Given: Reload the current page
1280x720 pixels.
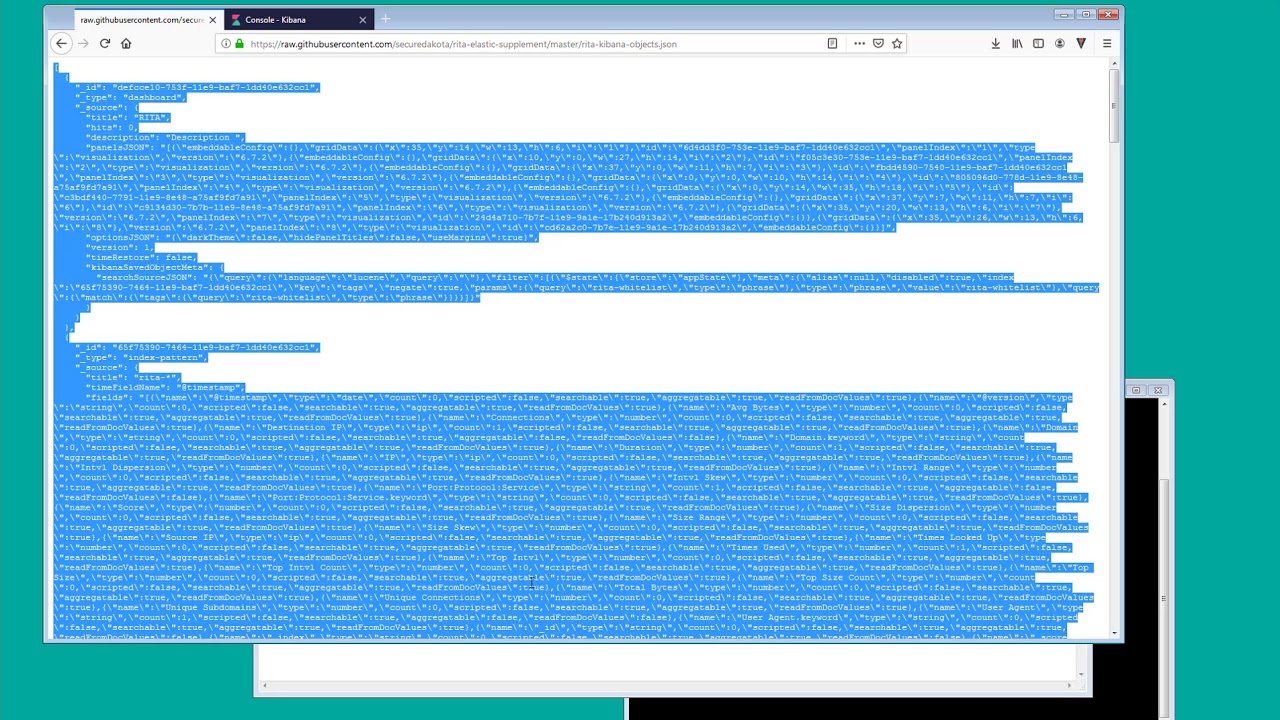Looking at the screenshot, I should [x=104, y=43].
